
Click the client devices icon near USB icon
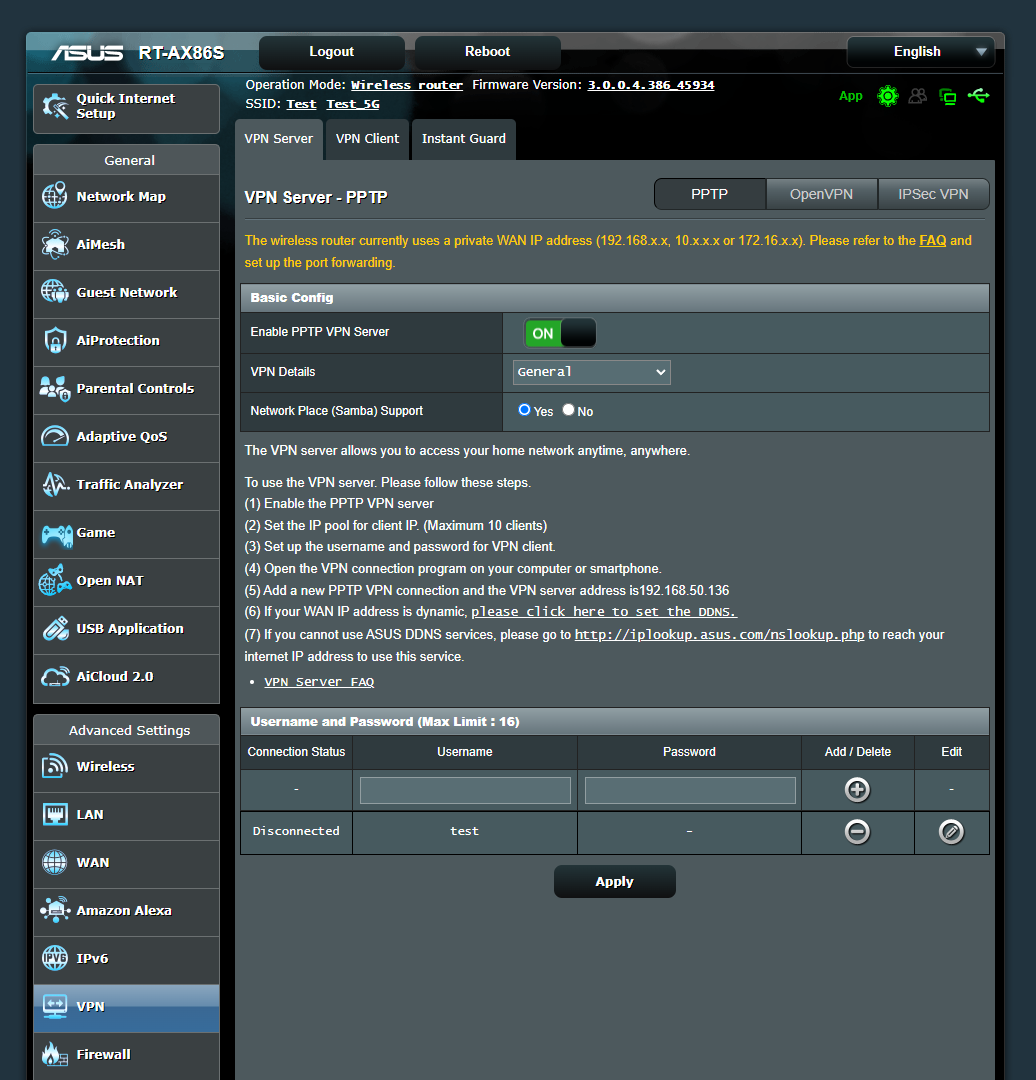(x=947, y=96)
